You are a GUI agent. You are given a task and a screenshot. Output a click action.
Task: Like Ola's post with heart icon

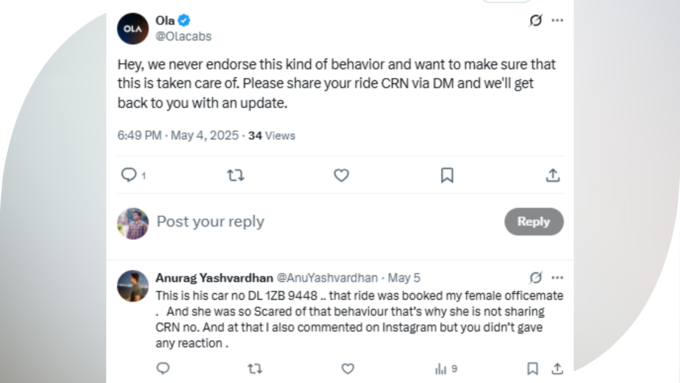(341, 175)
